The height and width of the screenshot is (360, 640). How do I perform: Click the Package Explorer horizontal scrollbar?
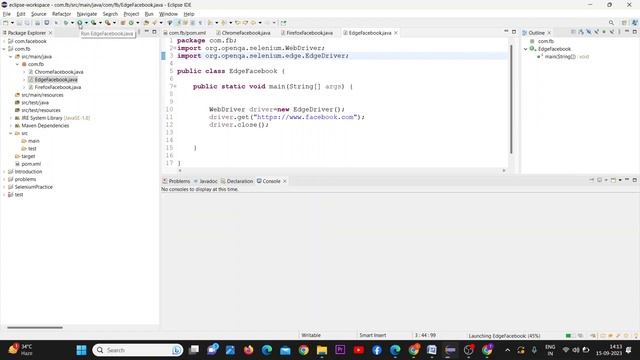35,327
